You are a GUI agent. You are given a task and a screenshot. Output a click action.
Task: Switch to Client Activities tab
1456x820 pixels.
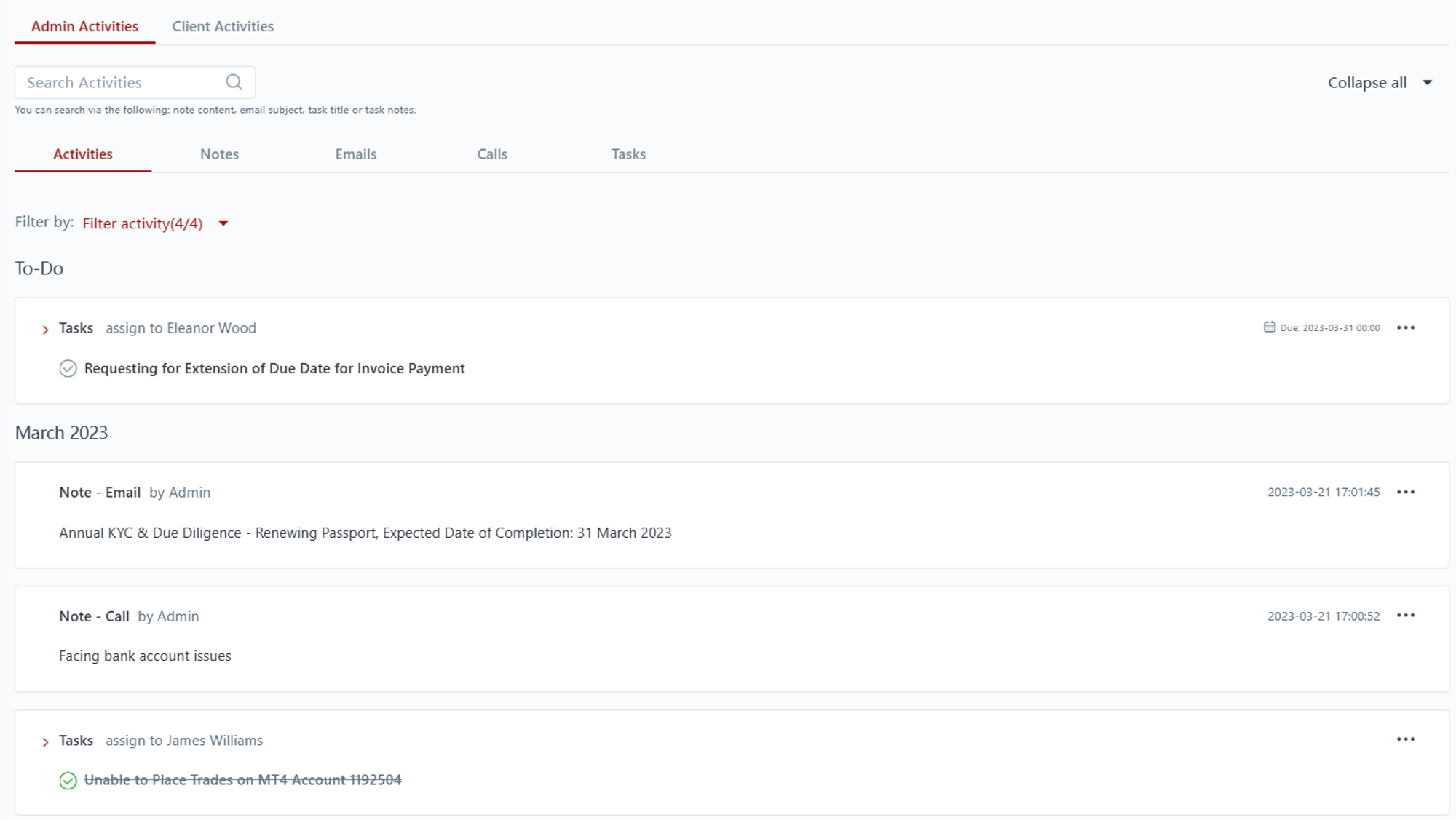[223, 26]
